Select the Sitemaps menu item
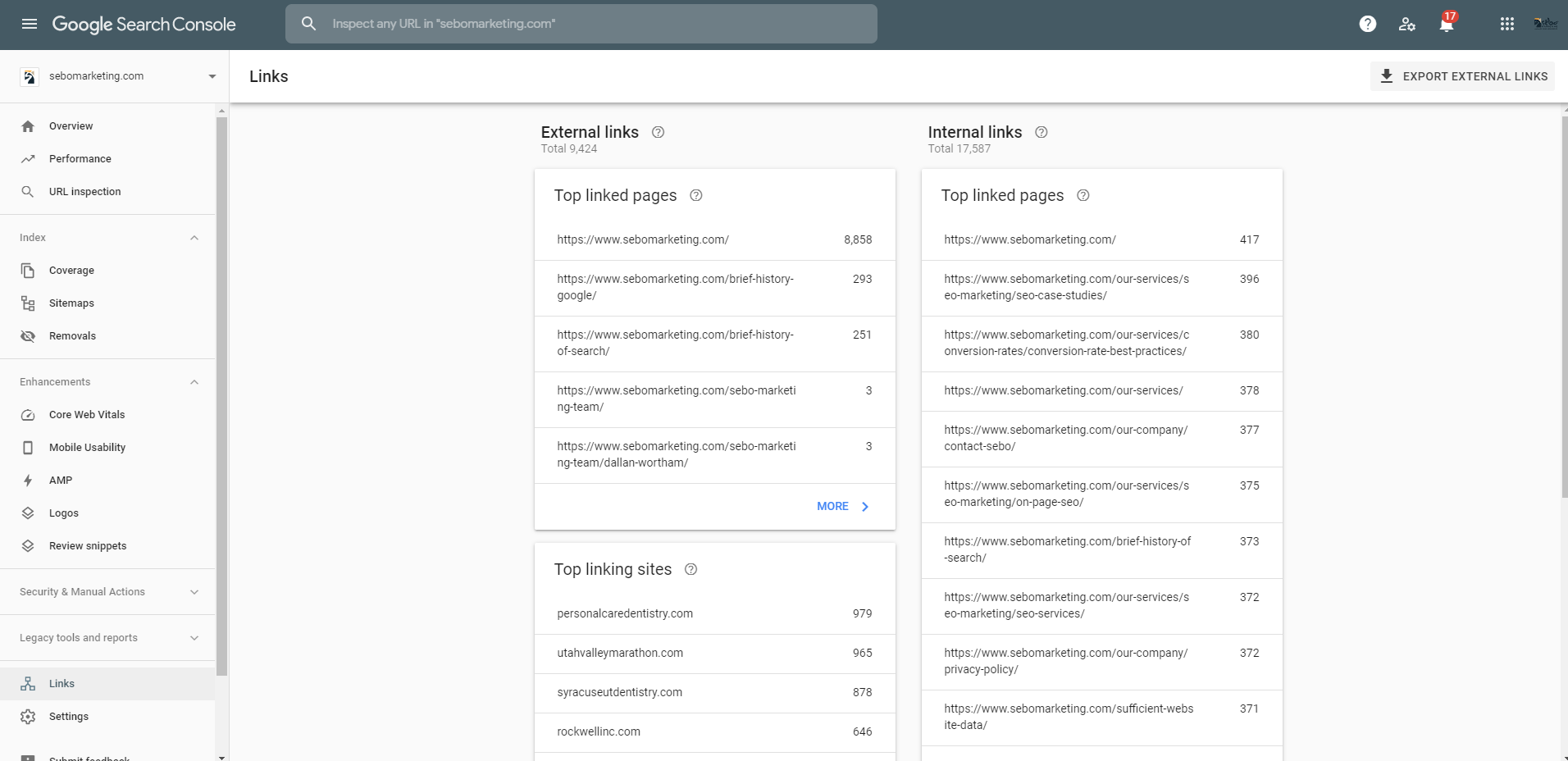1568x761 pixels. 107,303
